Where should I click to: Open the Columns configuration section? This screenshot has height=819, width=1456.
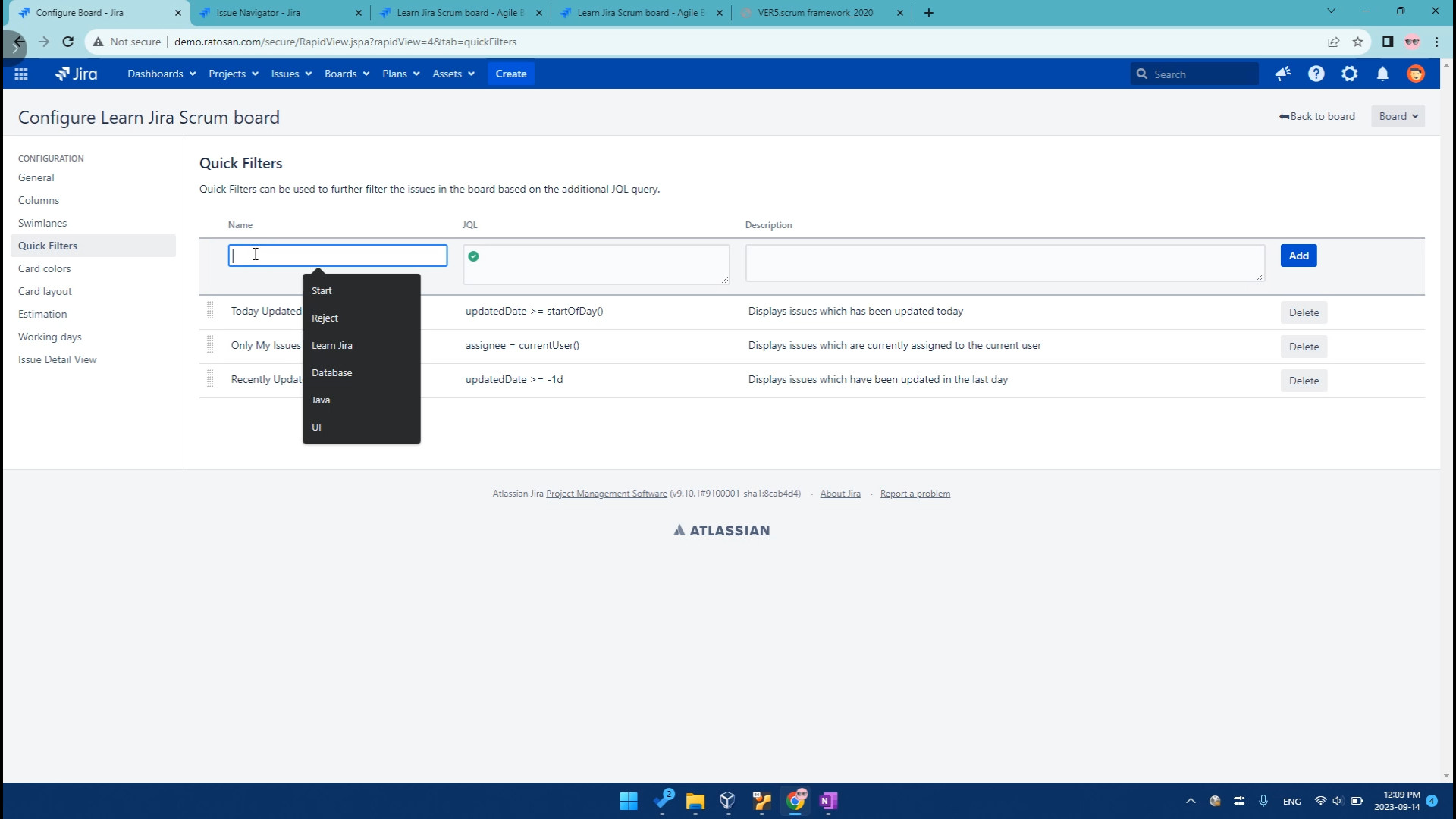coord(39,200)
